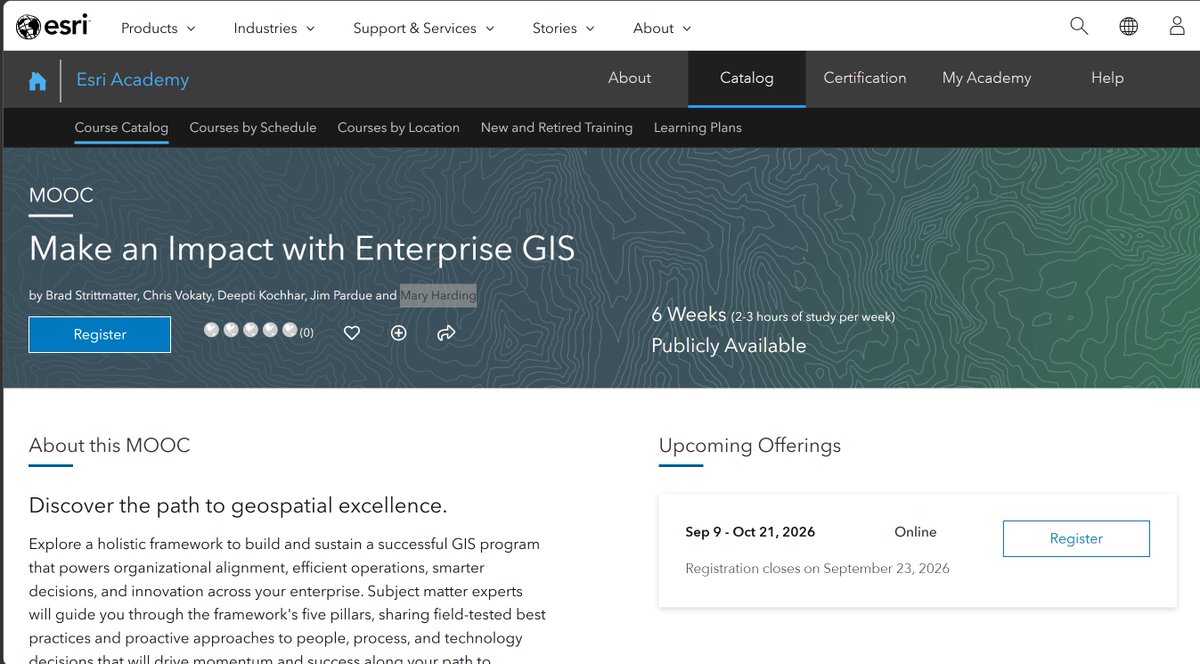Viewport: 1200px width, 664px height.
Task: Click the About this MOOC heading
Action: click(x=110, y=446)
